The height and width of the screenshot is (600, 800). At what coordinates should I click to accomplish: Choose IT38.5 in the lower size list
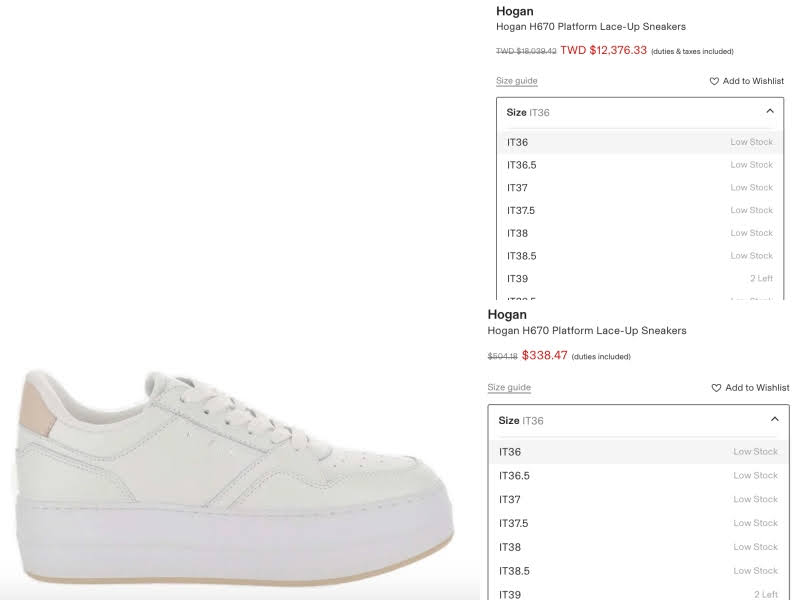tap(638, 571)
